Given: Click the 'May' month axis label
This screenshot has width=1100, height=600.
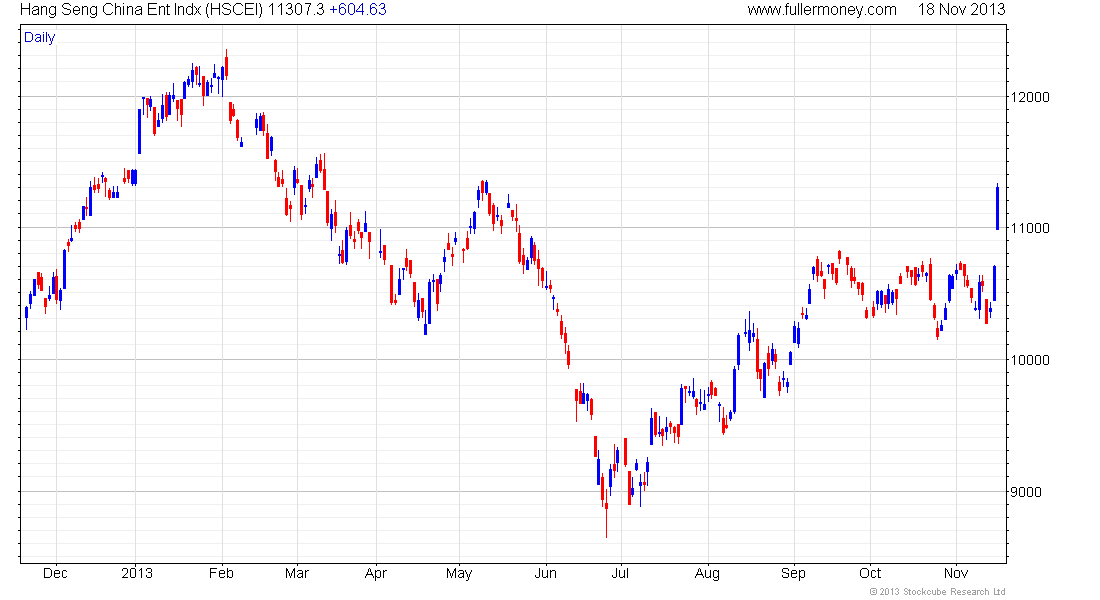Looking at the screenshot, I should 459,573.
